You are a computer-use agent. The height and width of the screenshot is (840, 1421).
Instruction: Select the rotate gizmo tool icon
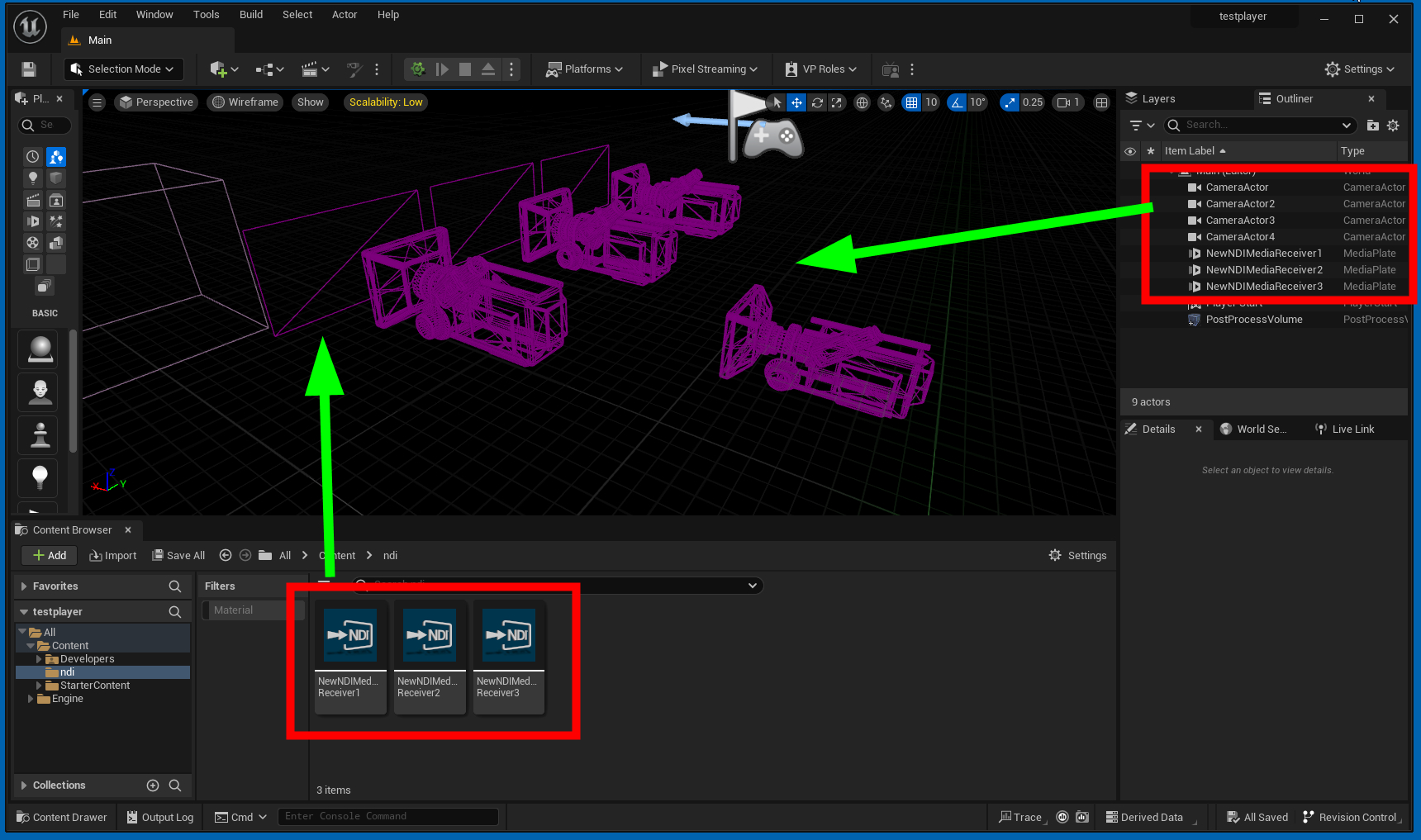817,102
